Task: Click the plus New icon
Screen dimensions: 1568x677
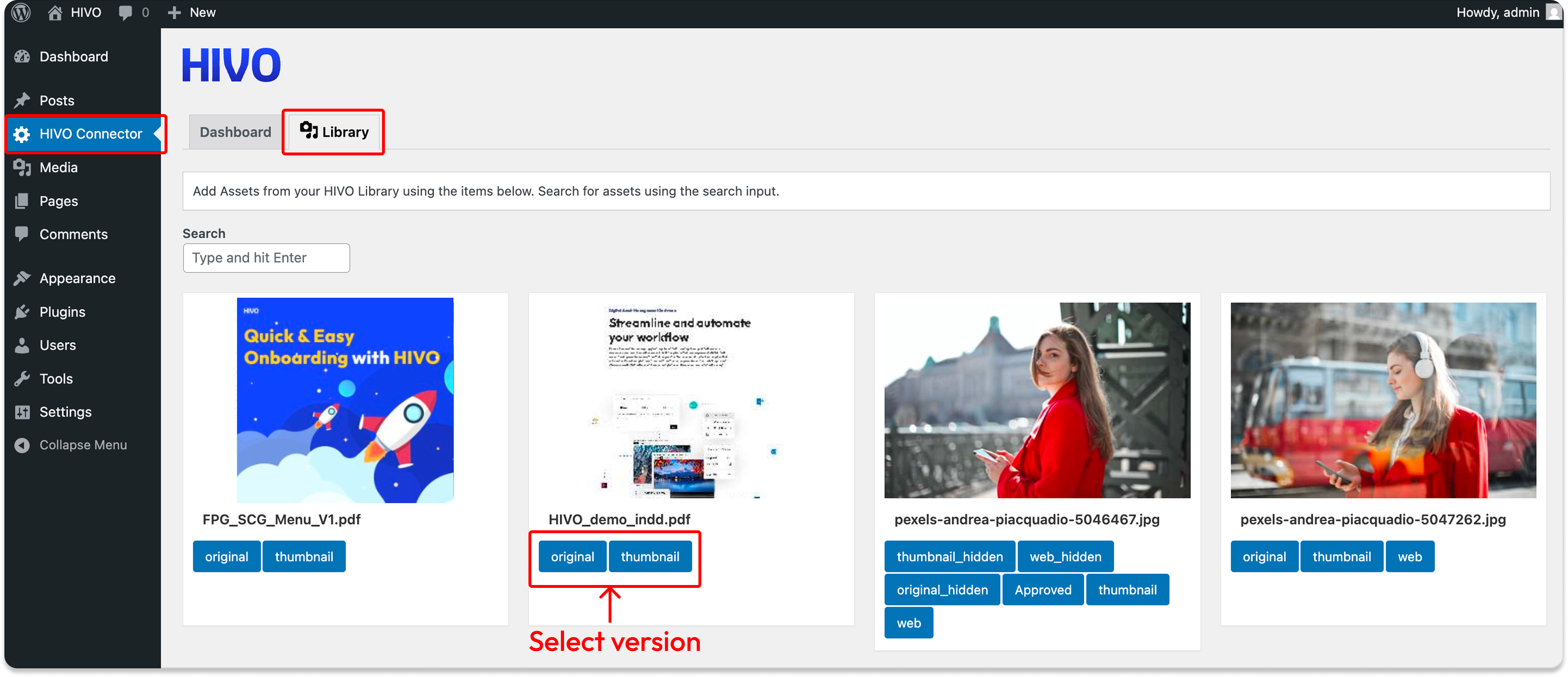Action: (x=175, y=13)
